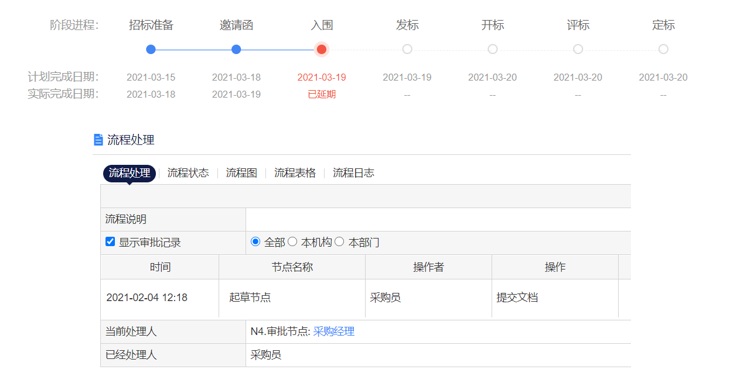Select the 开标 stage circle

click(x=493, y=49)
